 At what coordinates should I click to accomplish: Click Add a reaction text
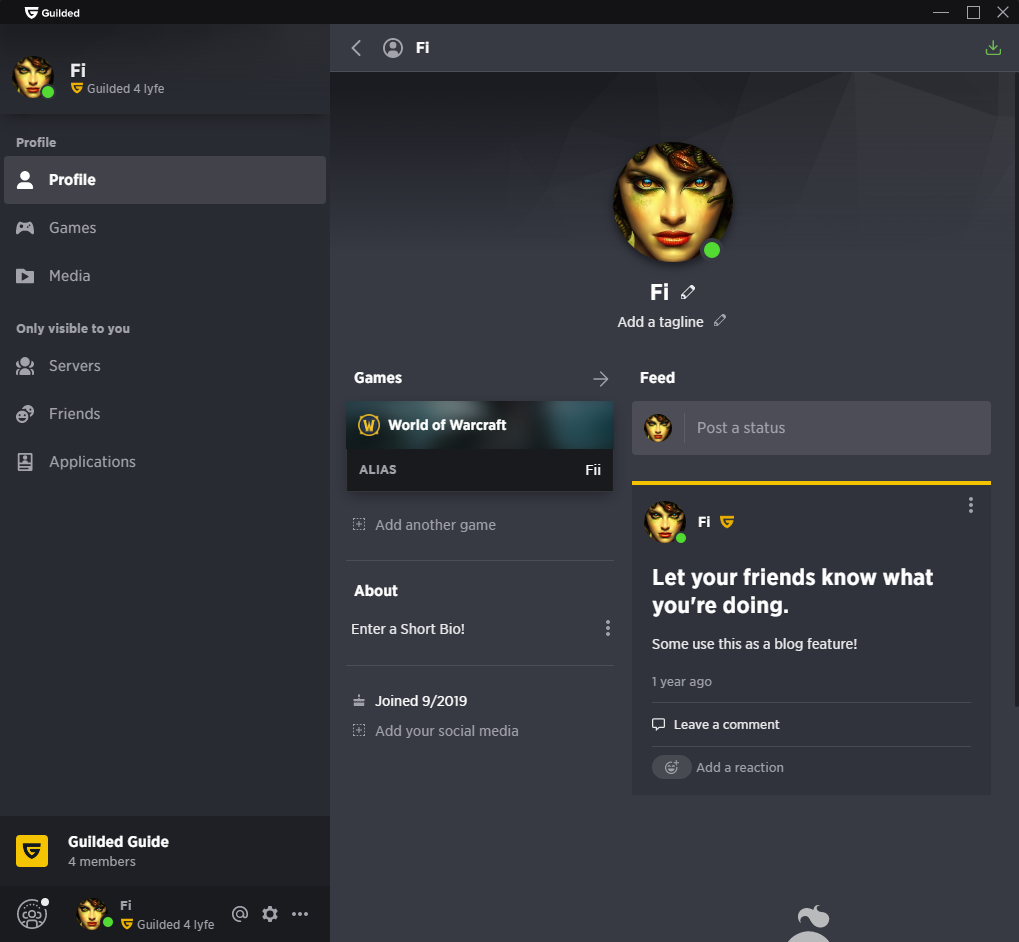click(740, 767)
